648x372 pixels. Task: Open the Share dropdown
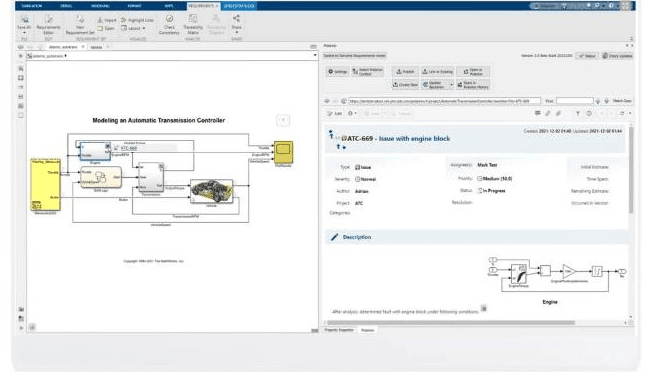click(x=236, y=24)
